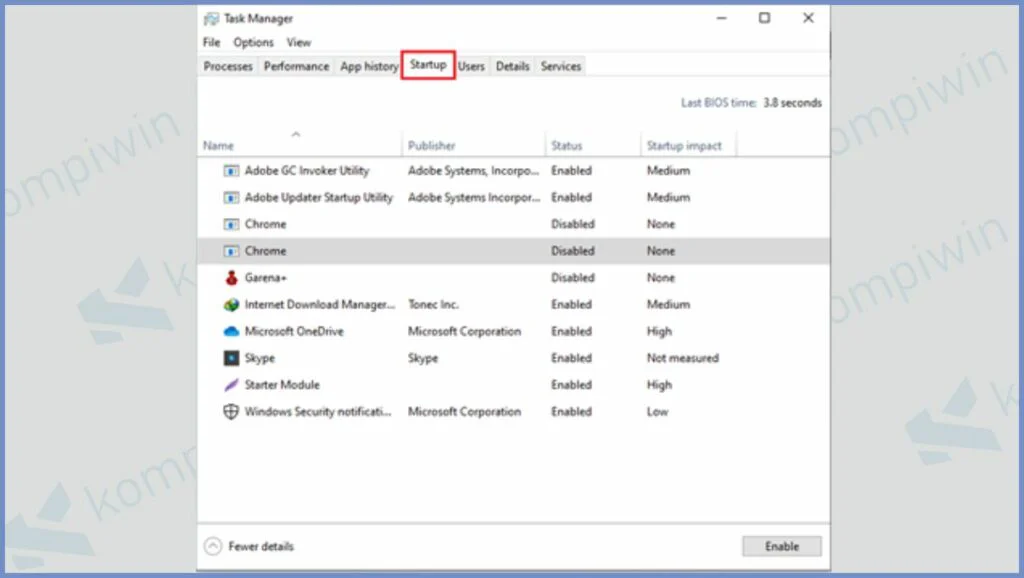Switch to the App history tab

pos(369,67)
